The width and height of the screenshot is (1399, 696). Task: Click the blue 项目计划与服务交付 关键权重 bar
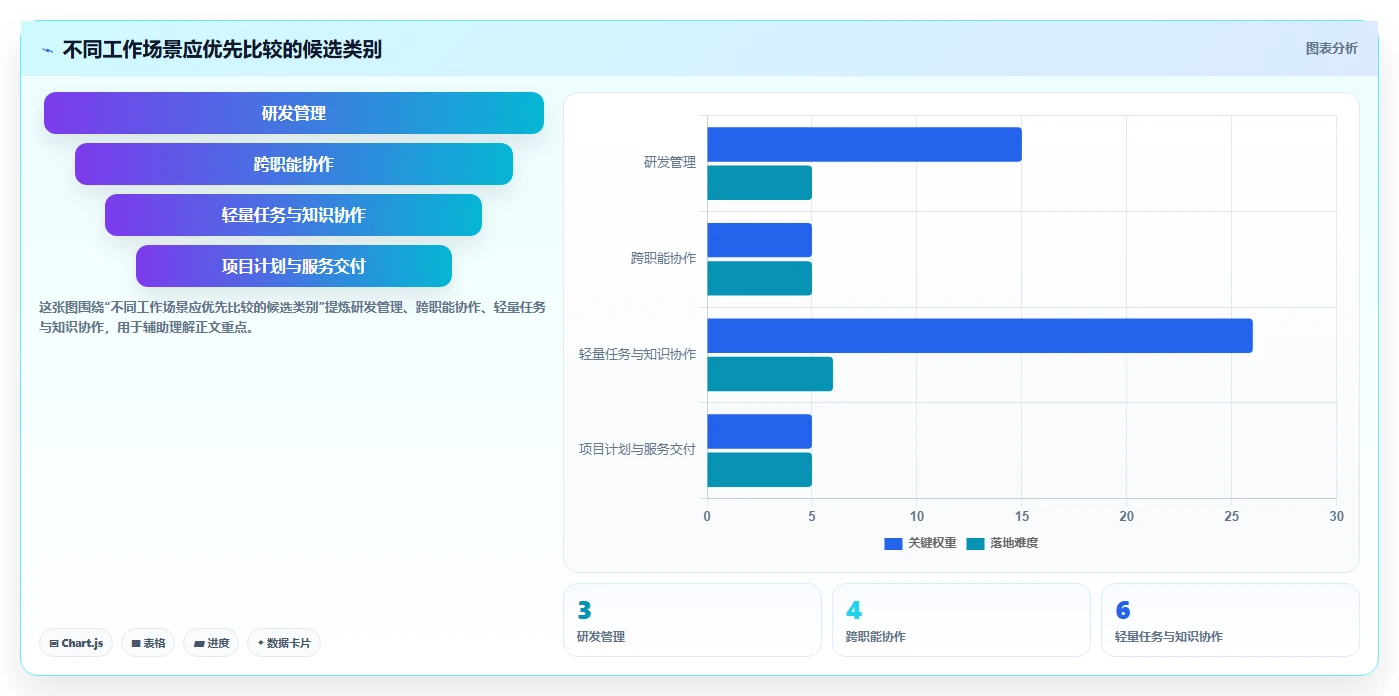[x=759, y=431]
